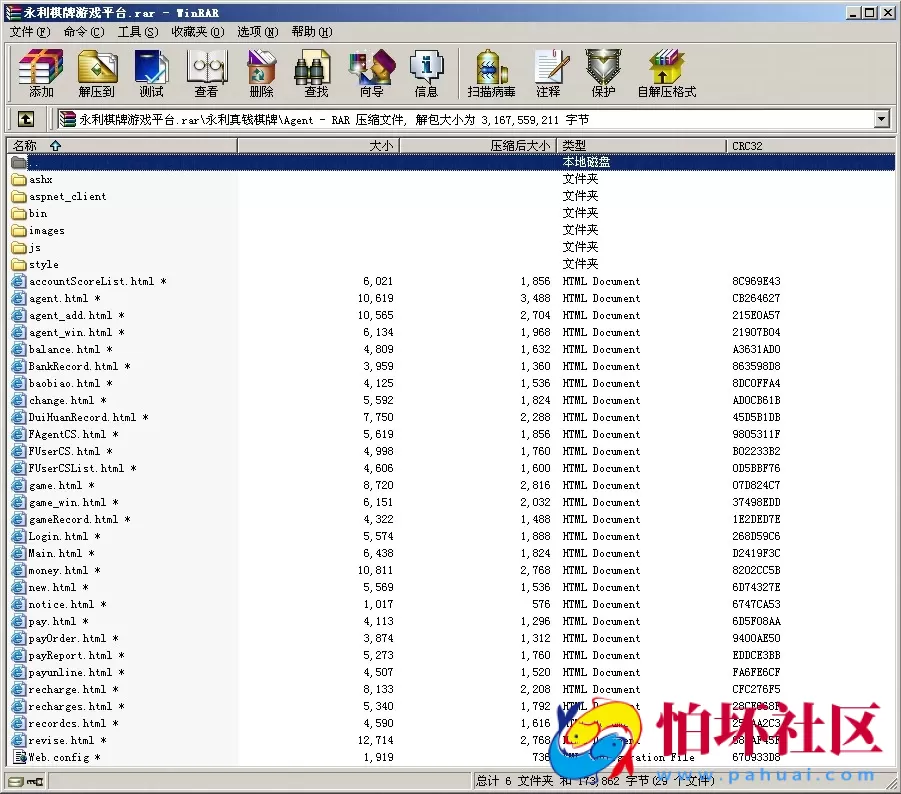This screenshot has height=794, width=901.
Task: Launch the 向导 (Wizard) tool
Action: pos(371,73)
